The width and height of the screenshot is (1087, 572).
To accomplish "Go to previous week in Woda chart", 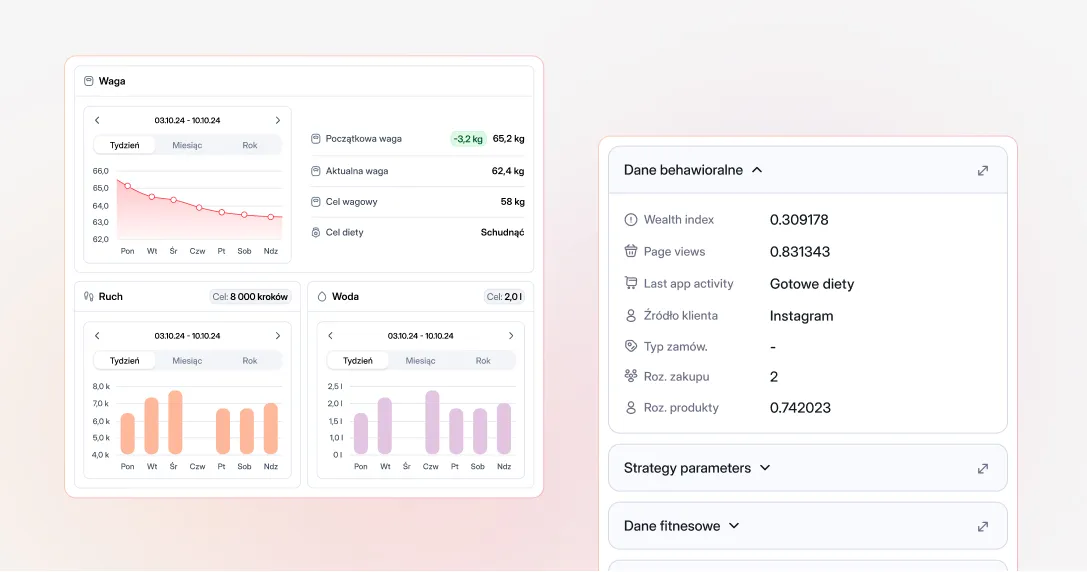I will (x=330, y=336).
